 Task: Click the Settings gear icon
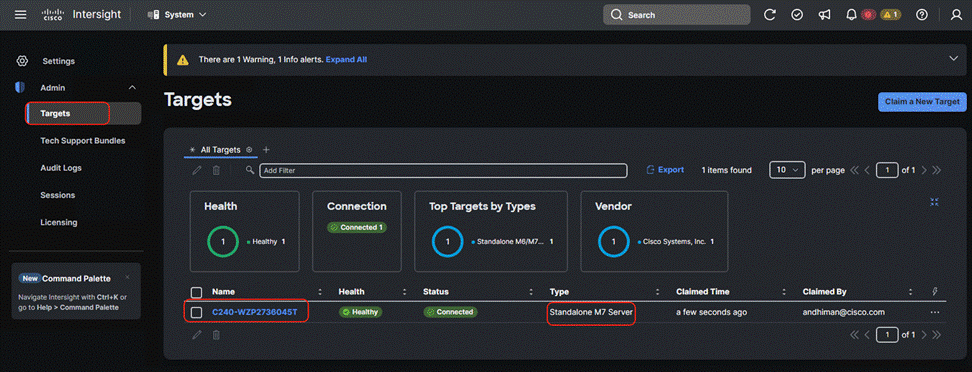coord(22,61)
